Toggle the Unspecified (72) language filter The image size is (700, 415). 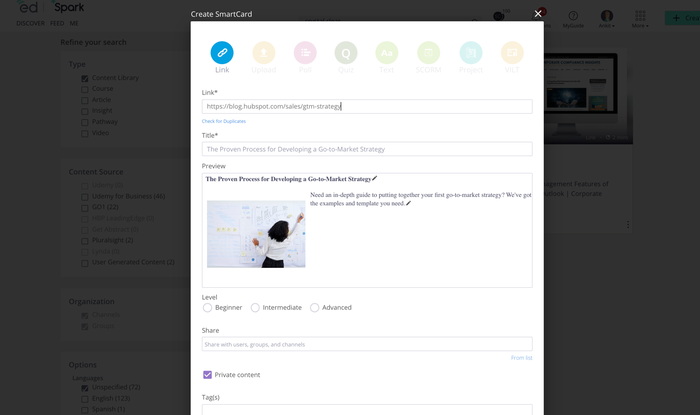pos(85,388)
